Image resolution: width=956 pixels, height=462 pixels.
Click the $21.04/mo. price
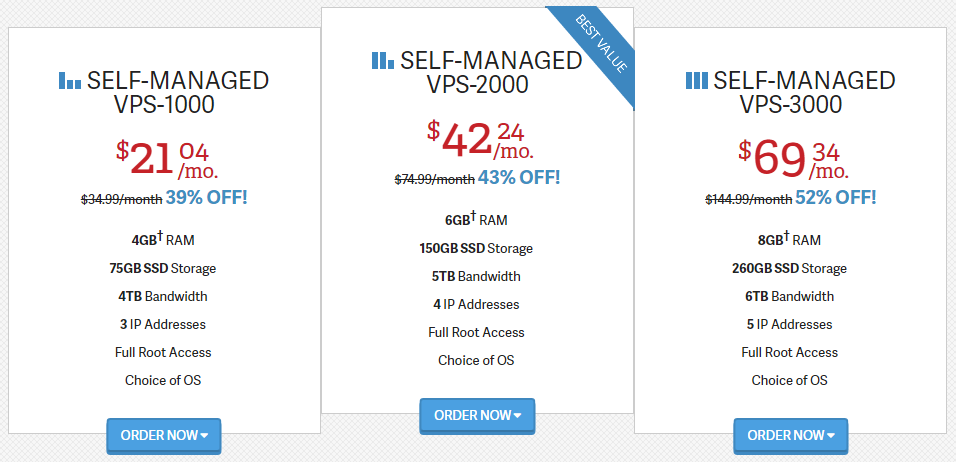[166, 160]
